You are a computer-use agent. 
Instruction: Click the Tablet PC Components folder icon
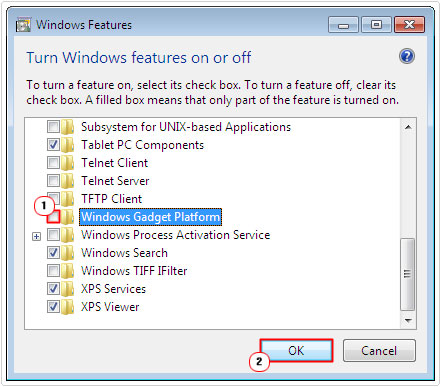pyautogui.click(x=67, y=145)
